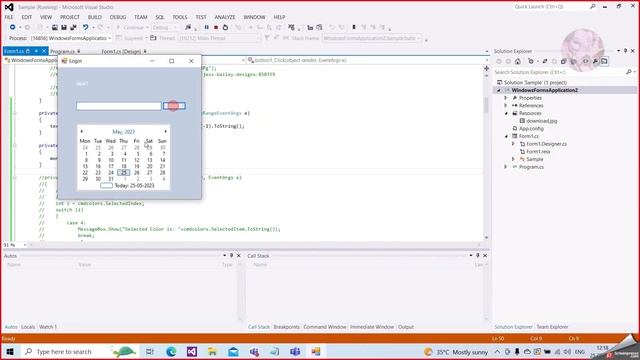Pause debugging with Break All icon
The height and width of the screenshot is (360, 640).
click(207, 27)
